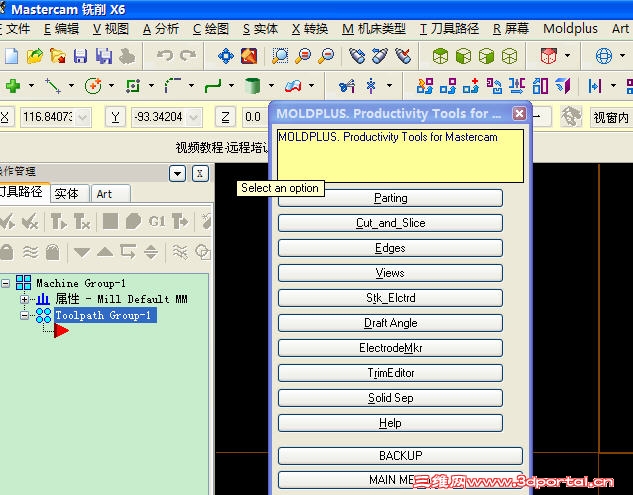633x495 pixels.
Task: Select the rectangle creation icon
Action: (x=133, y=86)
